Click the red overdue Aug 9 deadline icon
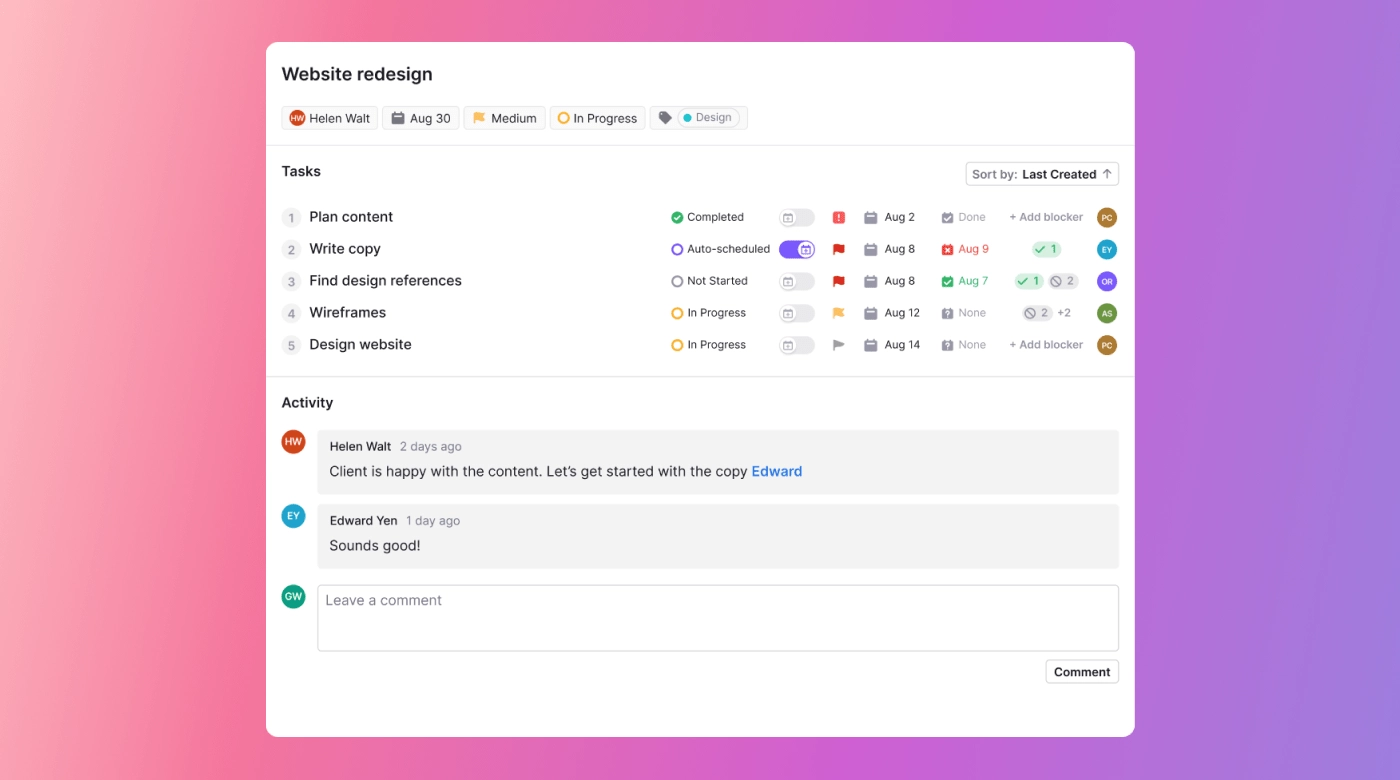Screen dimensions: 1400x780 [x=947, y=249]
